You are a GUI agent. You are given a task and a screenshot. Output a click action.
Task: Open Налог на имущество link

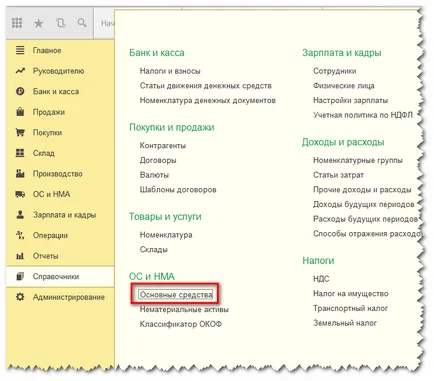pyautogui.click(x=351, y=294)
